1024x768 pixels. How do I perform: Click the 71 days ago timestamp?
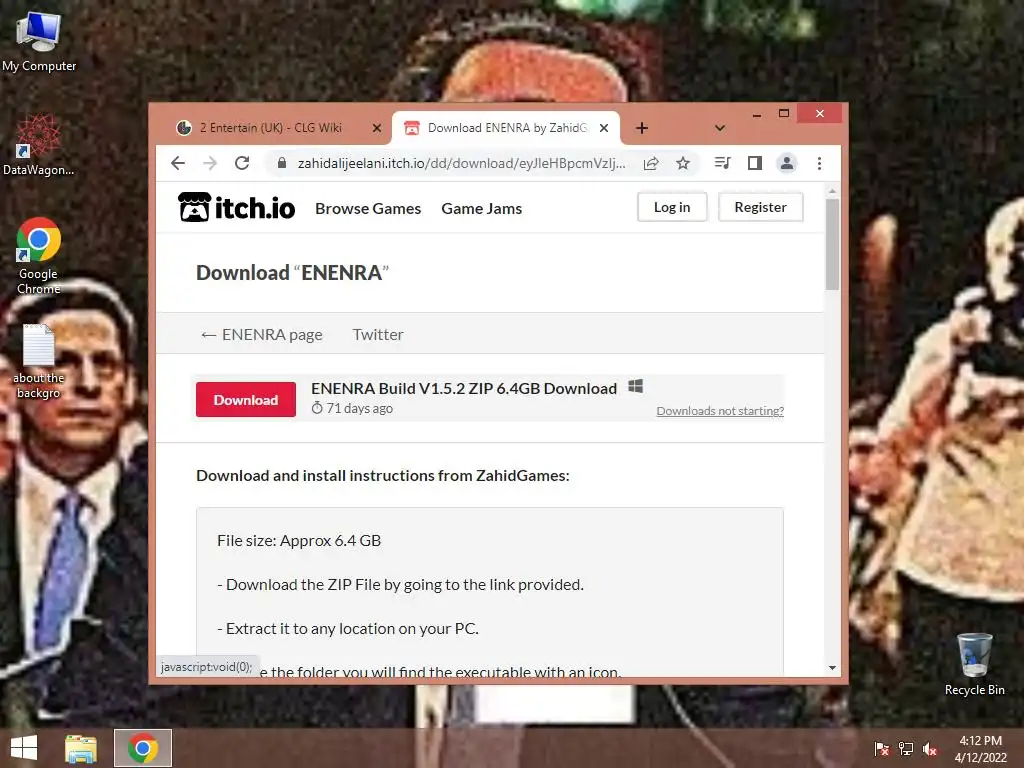352,408
